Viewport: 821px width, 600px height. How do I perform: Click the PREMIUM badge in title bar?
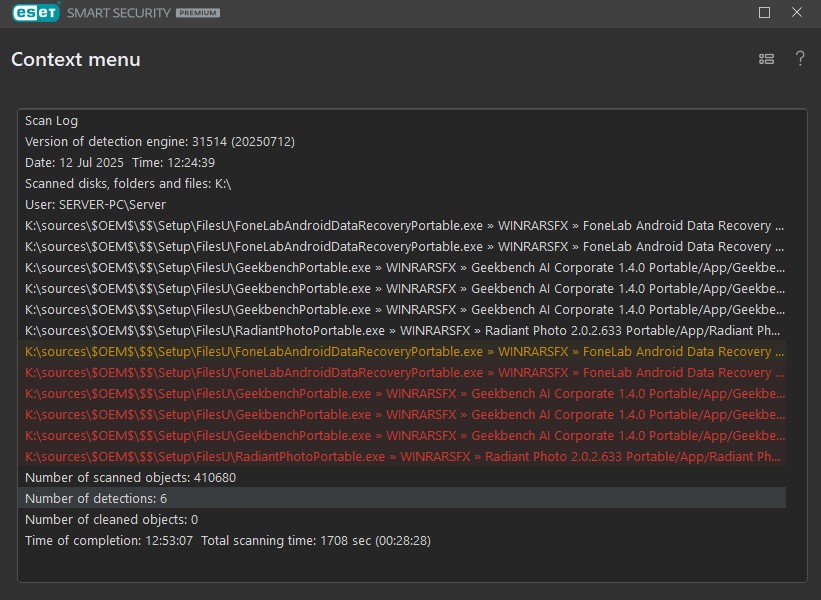(198, 13)
